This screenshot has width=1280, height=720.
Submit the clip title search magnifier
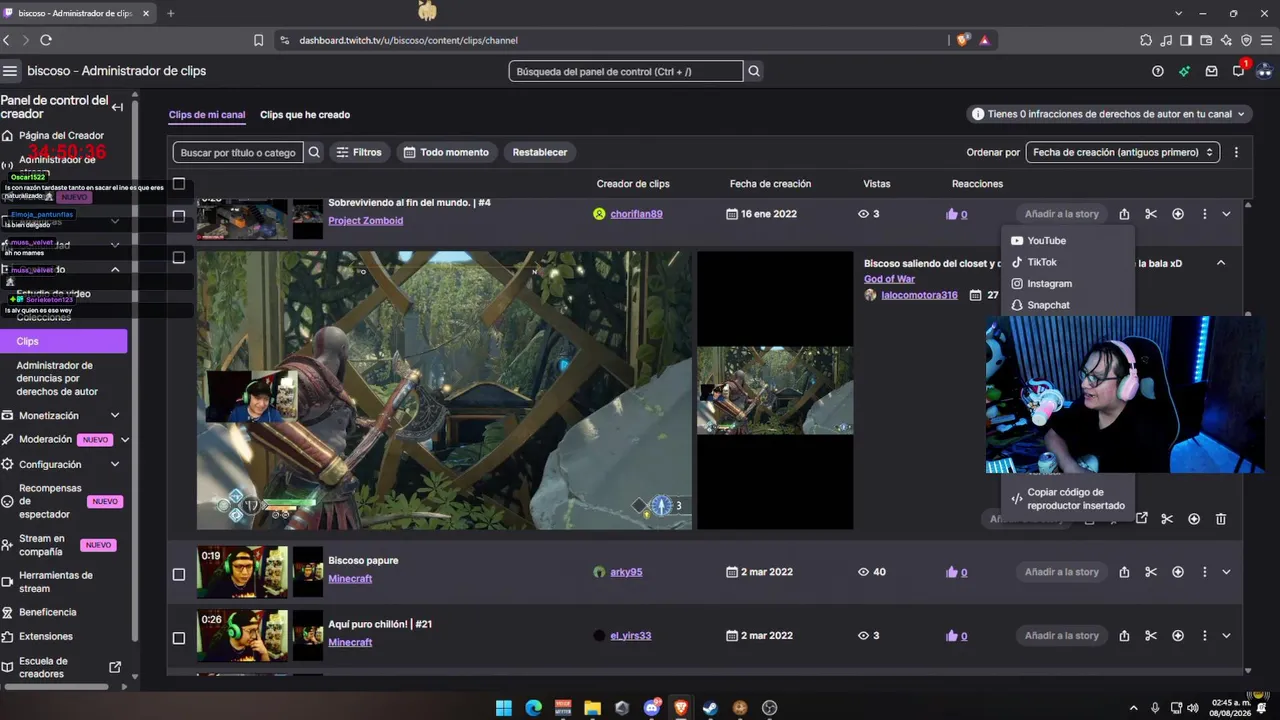[x=314, y=152]
